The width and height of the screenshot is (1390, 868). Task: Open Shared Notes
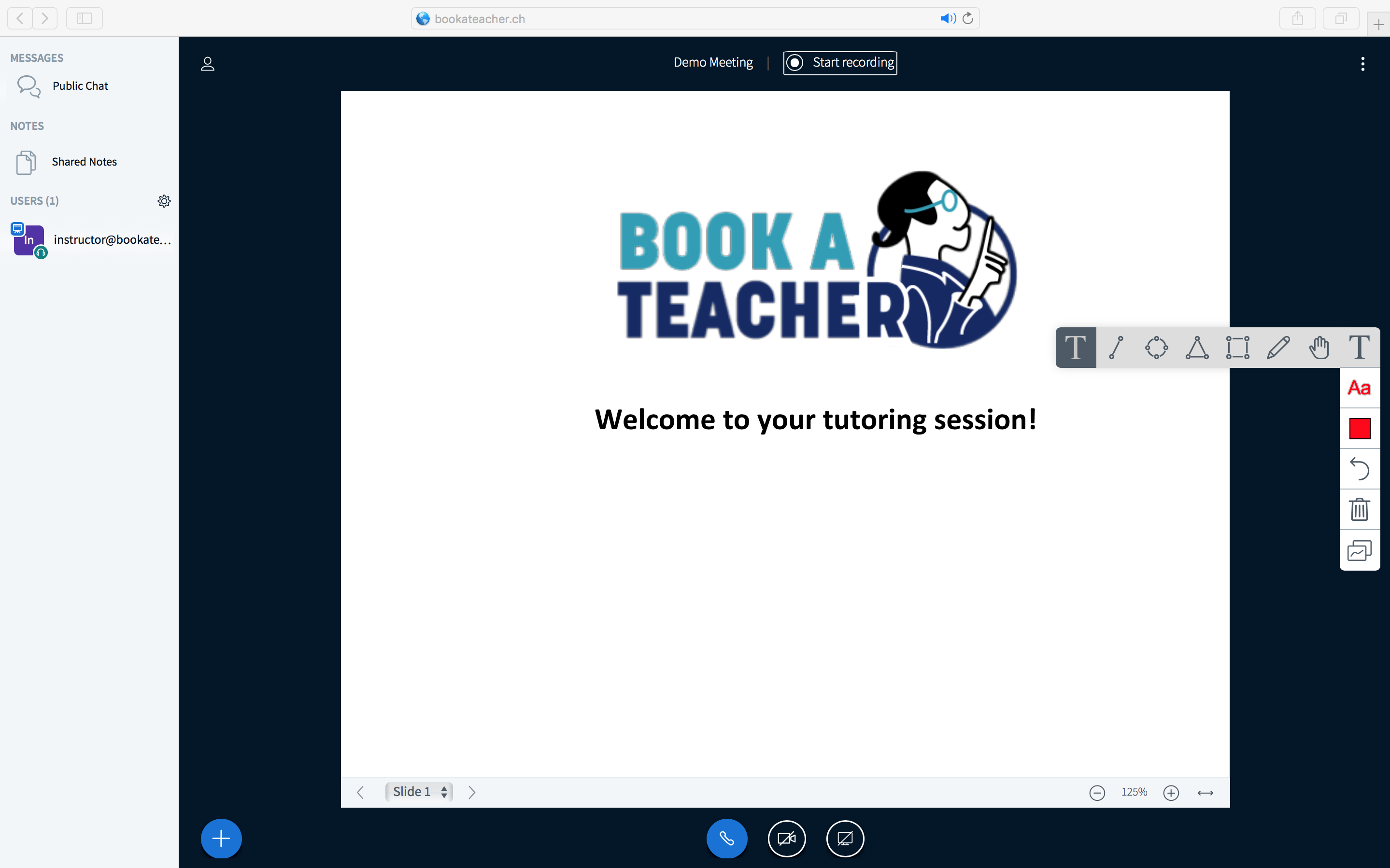point(89,162)
